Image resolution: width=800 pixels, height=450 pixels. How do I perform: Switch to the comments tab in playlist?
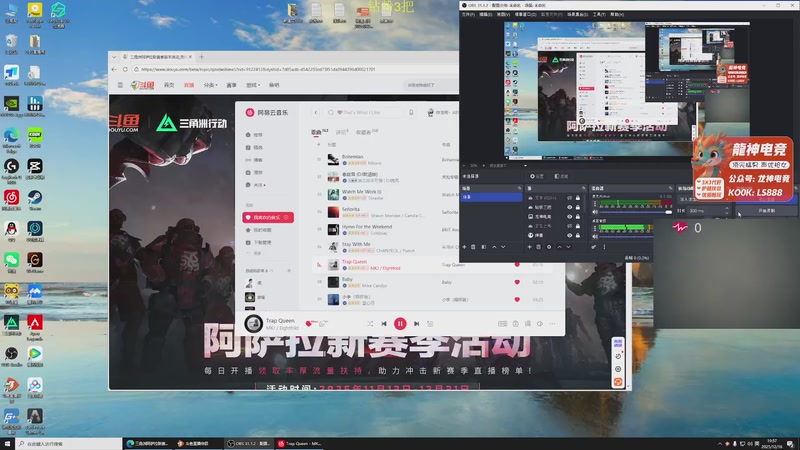[x=341, y=132]
